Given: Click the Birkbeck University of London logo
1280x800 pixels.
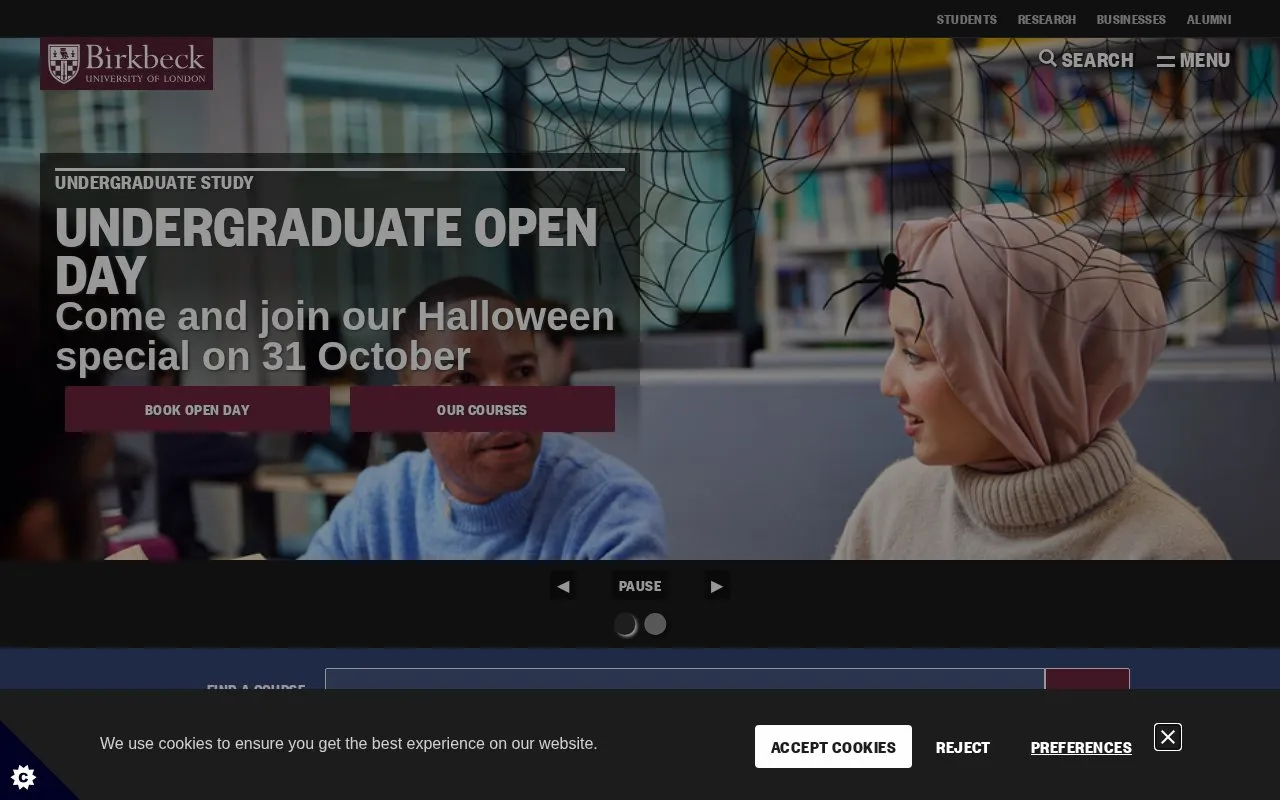Looking at the screenshot, I should 126,64.
